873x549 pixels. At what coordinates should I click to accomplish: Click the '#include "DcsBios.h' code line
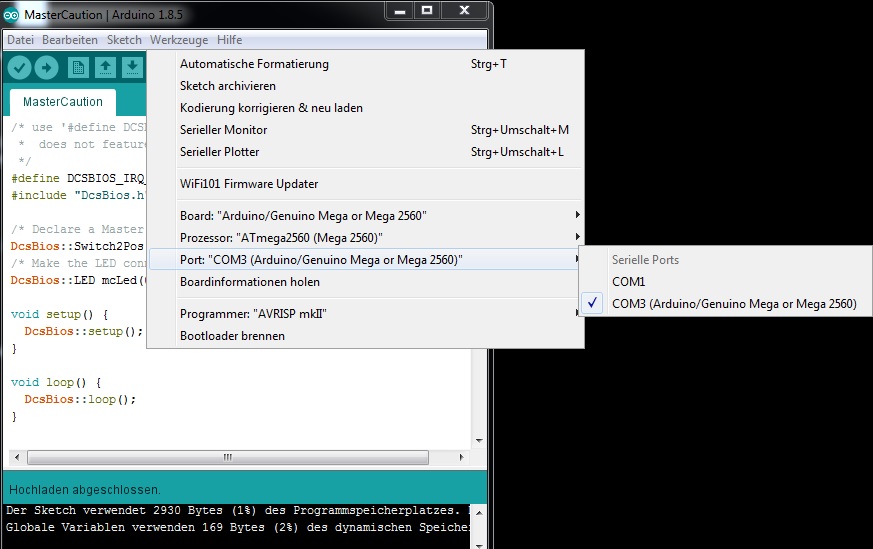77,195
